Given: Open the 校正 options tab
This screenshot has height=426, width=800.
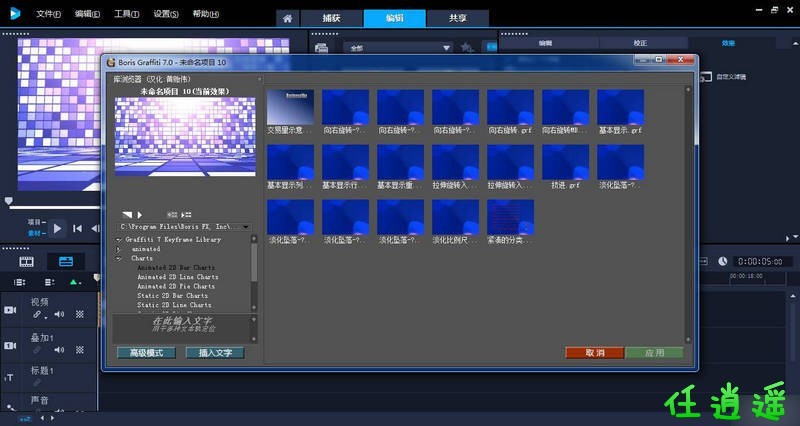Looking at the screenshot, I should coord(640,43).
